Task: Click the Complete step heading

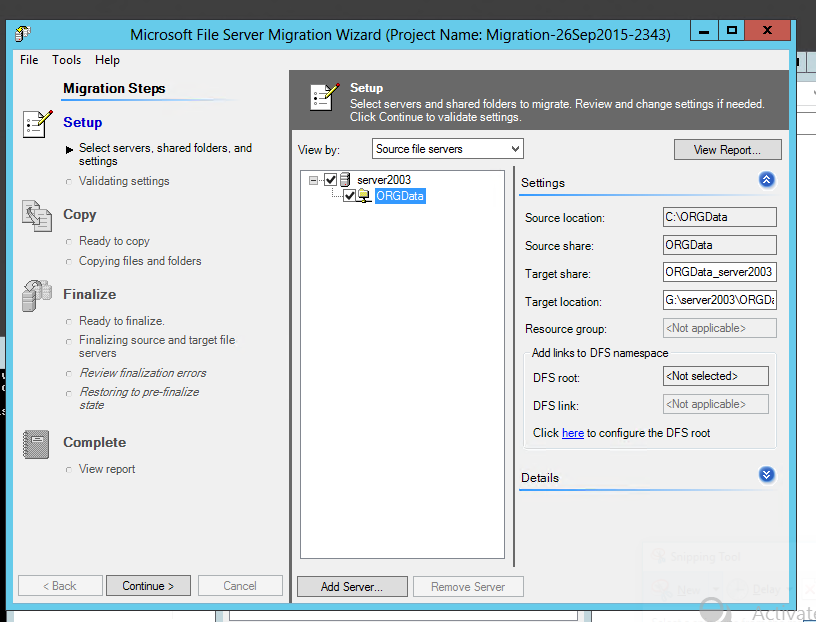Action: [95, 442]
